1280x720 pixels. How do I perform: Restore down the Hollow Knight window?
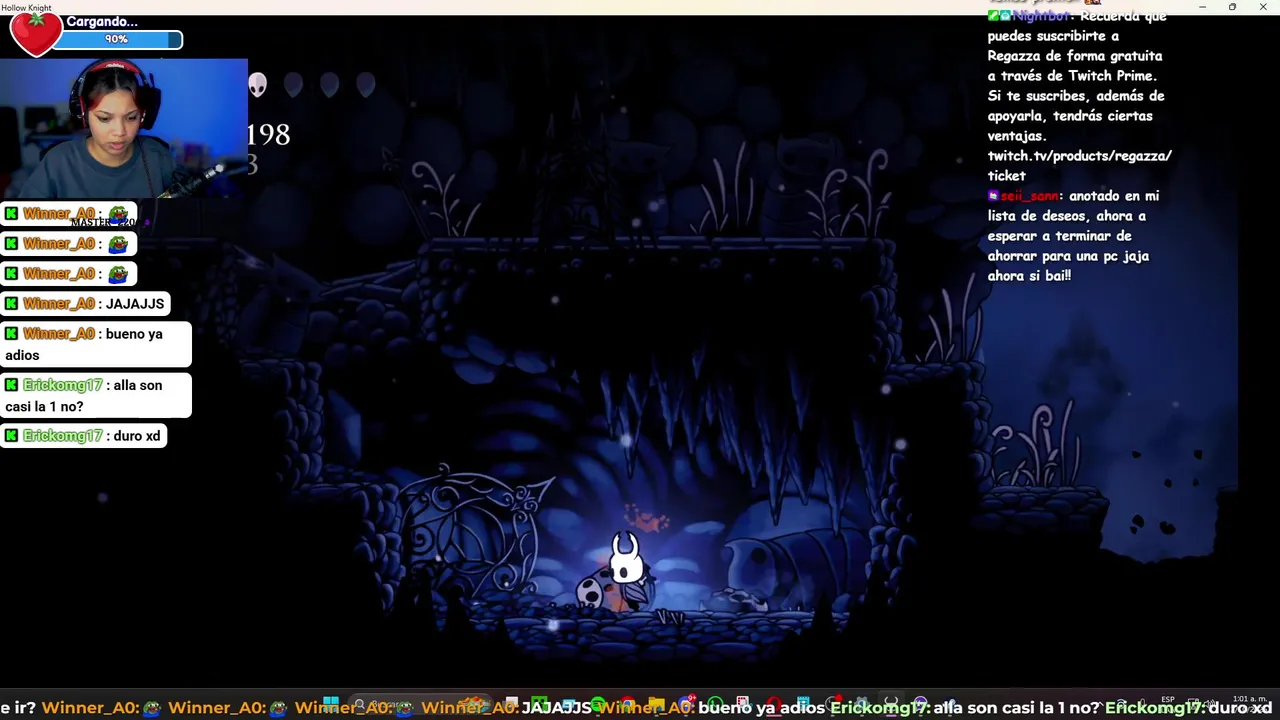coord(1232,7)
